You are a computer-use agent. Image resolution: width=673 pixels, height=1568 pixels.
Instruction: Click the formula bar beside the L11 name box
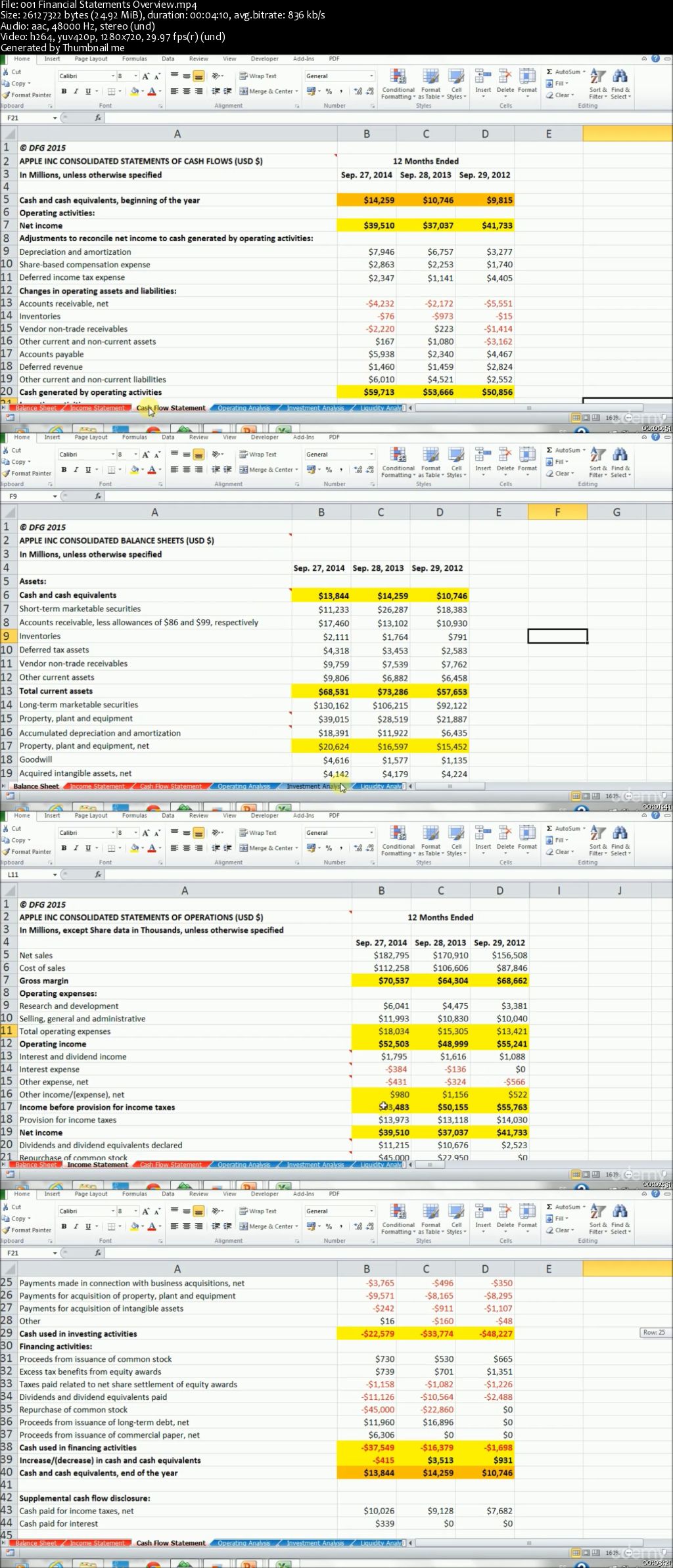click(388, 874)
